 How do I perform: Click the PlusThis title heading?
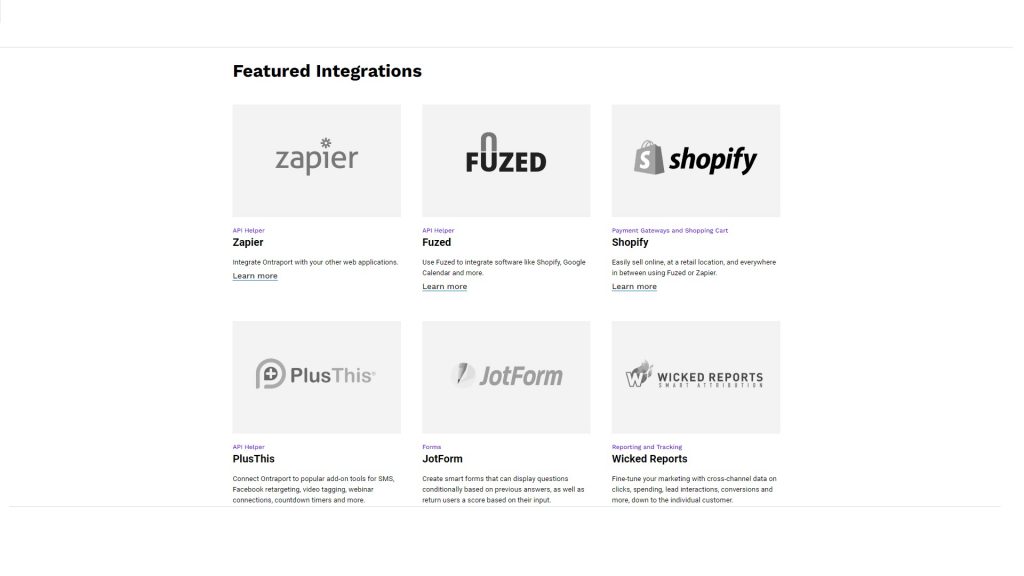click(x=254, y=459)
